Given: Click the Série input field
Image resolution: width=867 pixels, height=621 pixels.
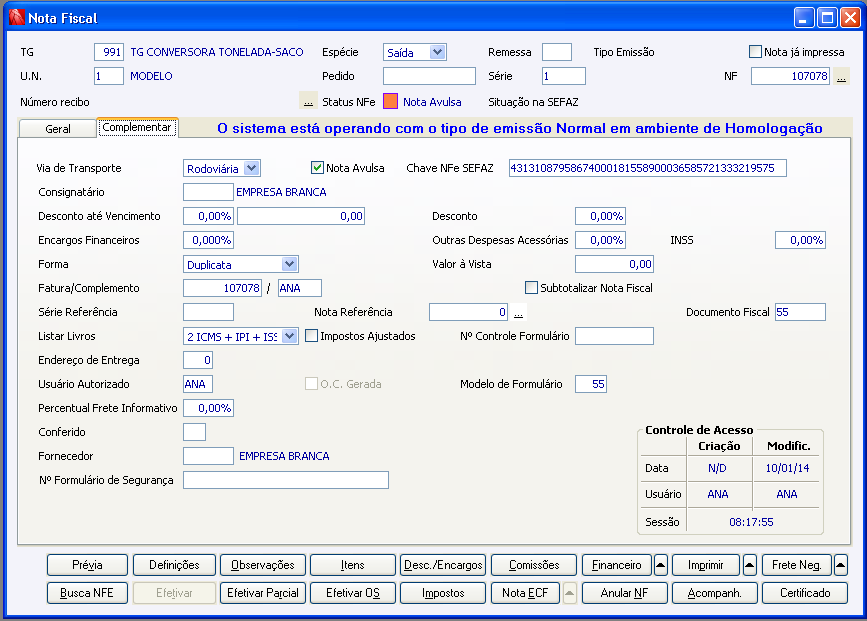Looking at the screenshot, I should [x=563, y=76].
